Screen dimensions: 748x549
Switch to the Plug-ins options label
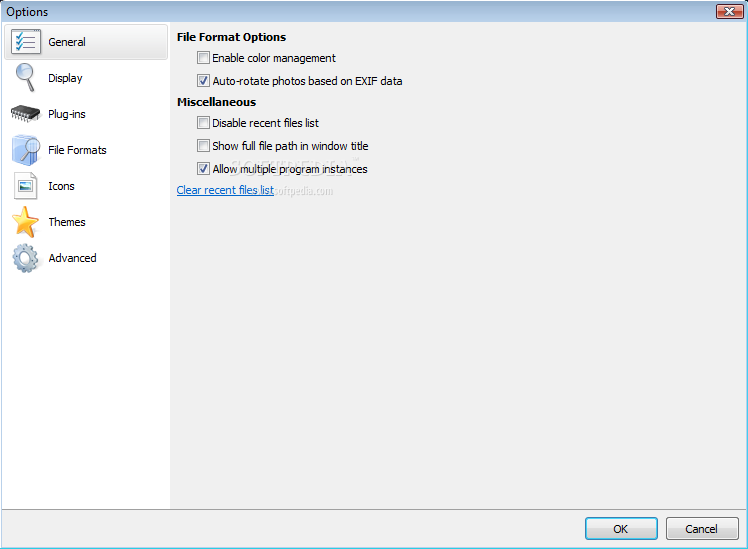tap(67, 114)
